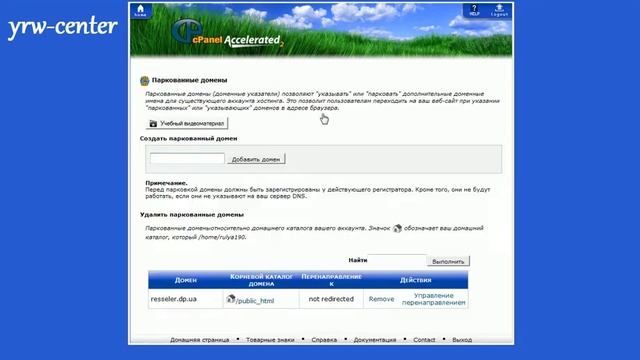Click the Contact footer link
640x360 pixels.
(424, 340)
